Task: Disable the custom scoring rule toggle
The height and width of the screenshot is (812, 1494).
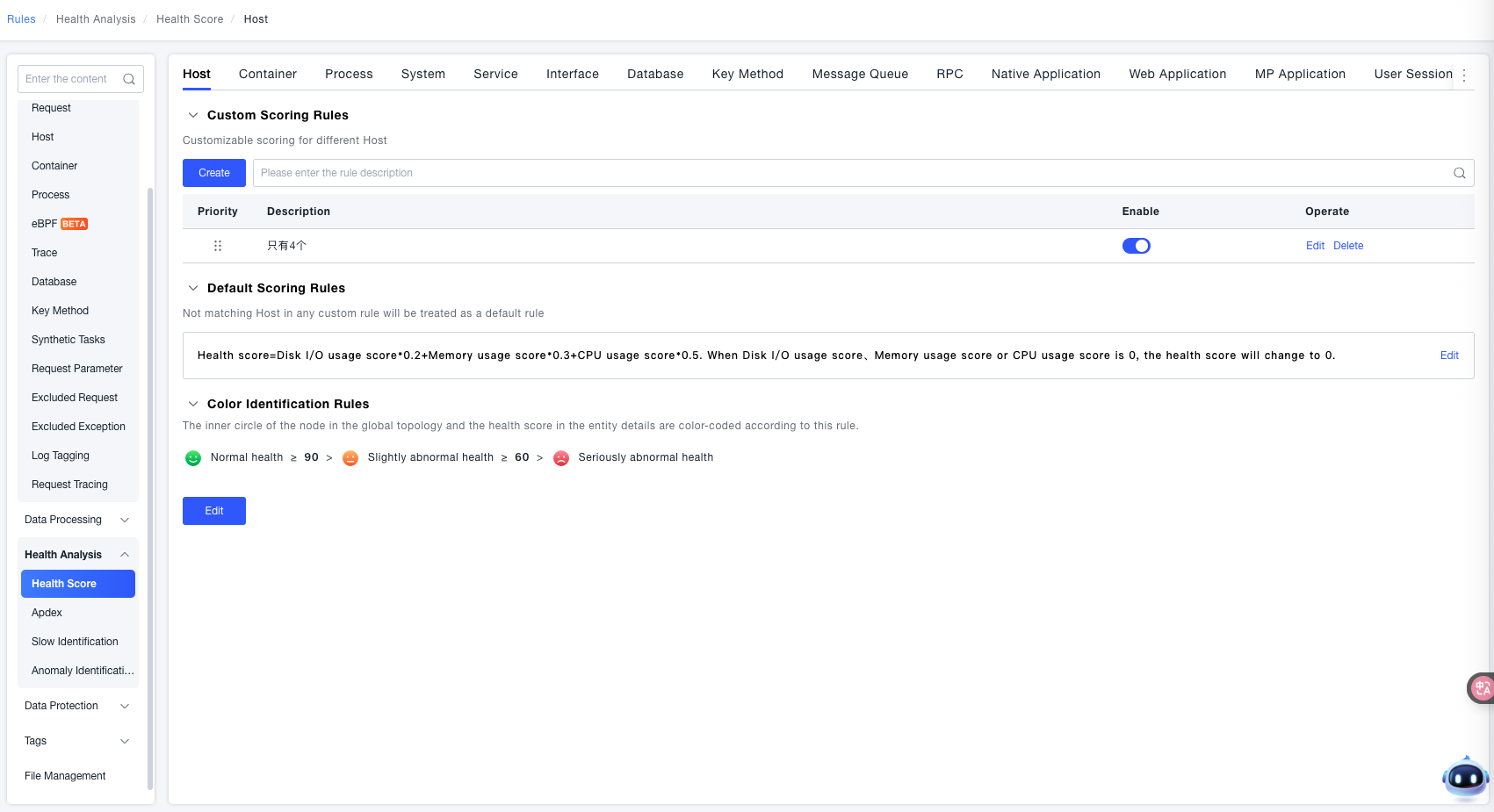Action: 1136,246
